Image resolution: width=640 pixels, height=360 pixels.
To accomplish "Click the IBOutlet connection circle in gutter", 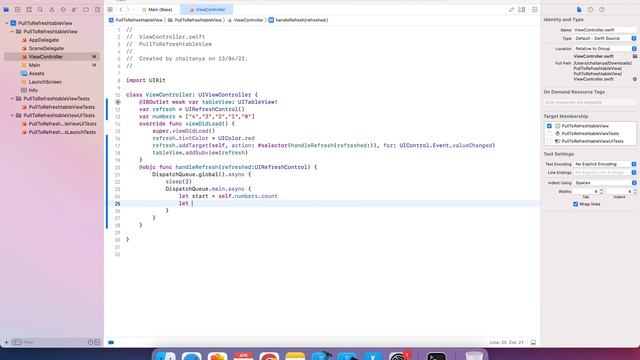I will pos(118,102).
